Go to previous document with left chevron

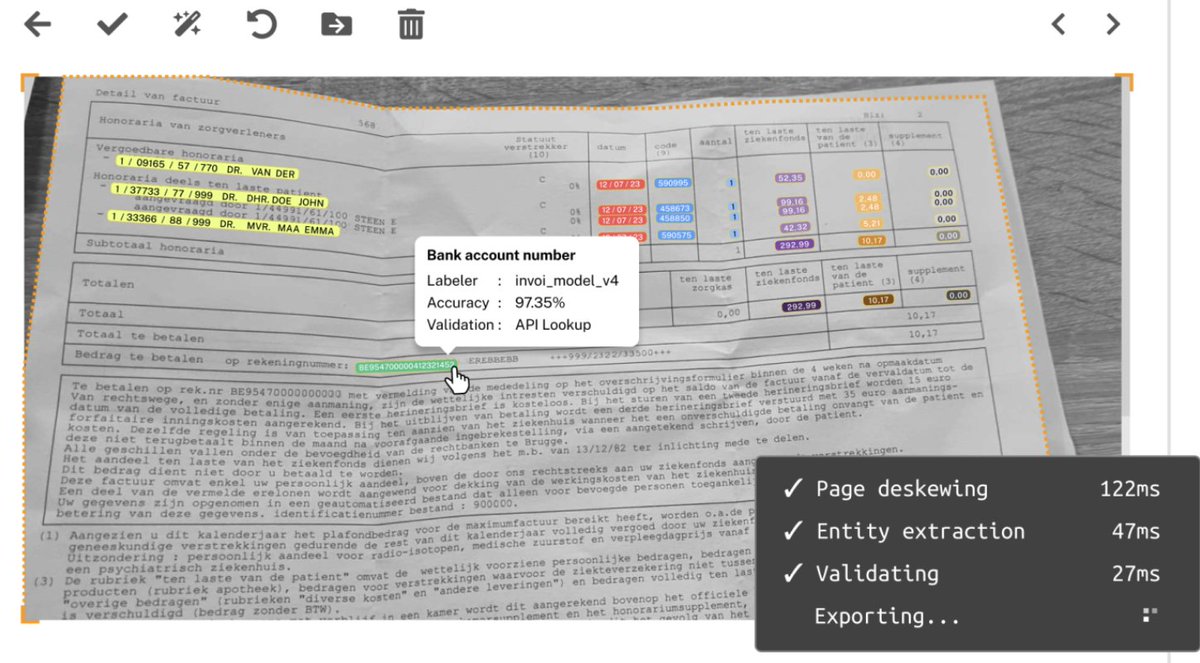coord(1058,24)
